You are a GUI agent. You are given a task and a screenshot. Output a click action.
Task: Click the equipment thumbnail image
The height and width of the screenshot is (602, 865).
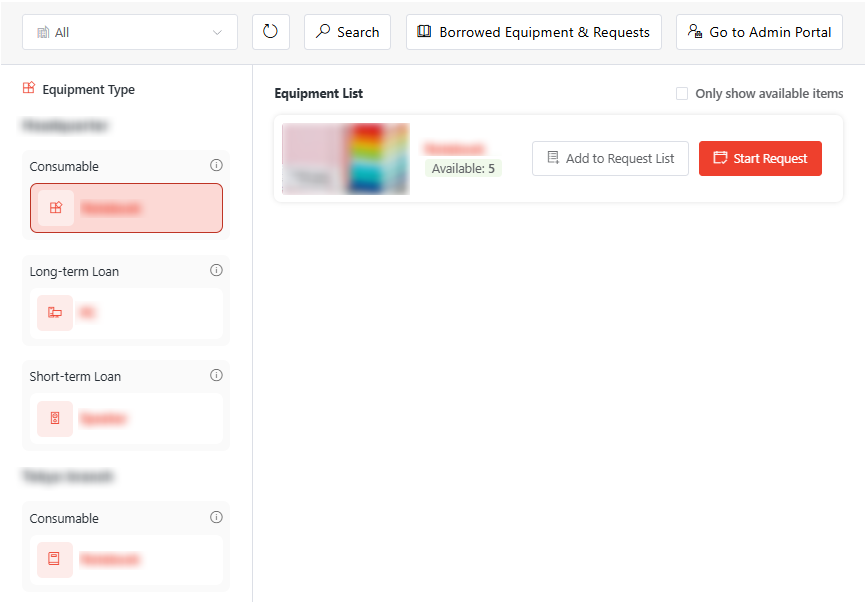[x=346, y=158]
